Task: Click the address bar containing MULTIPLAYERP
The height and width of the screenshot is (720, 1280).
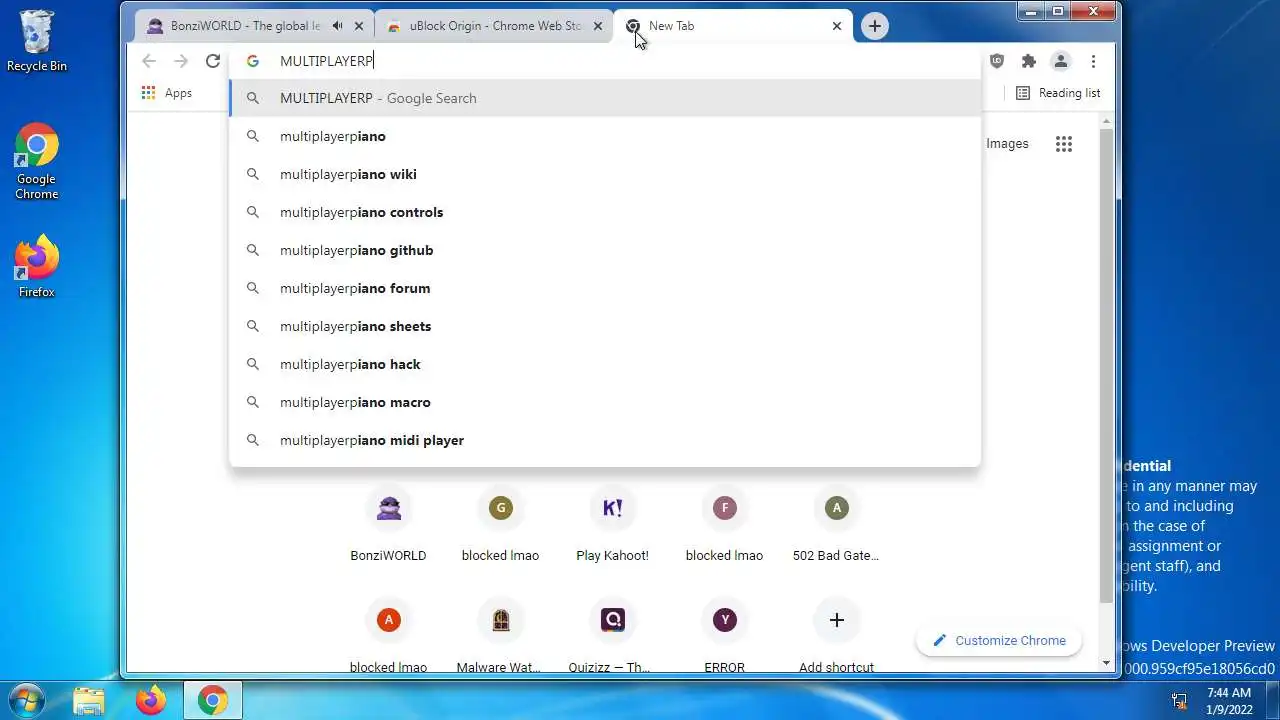Action: [605, 61]
